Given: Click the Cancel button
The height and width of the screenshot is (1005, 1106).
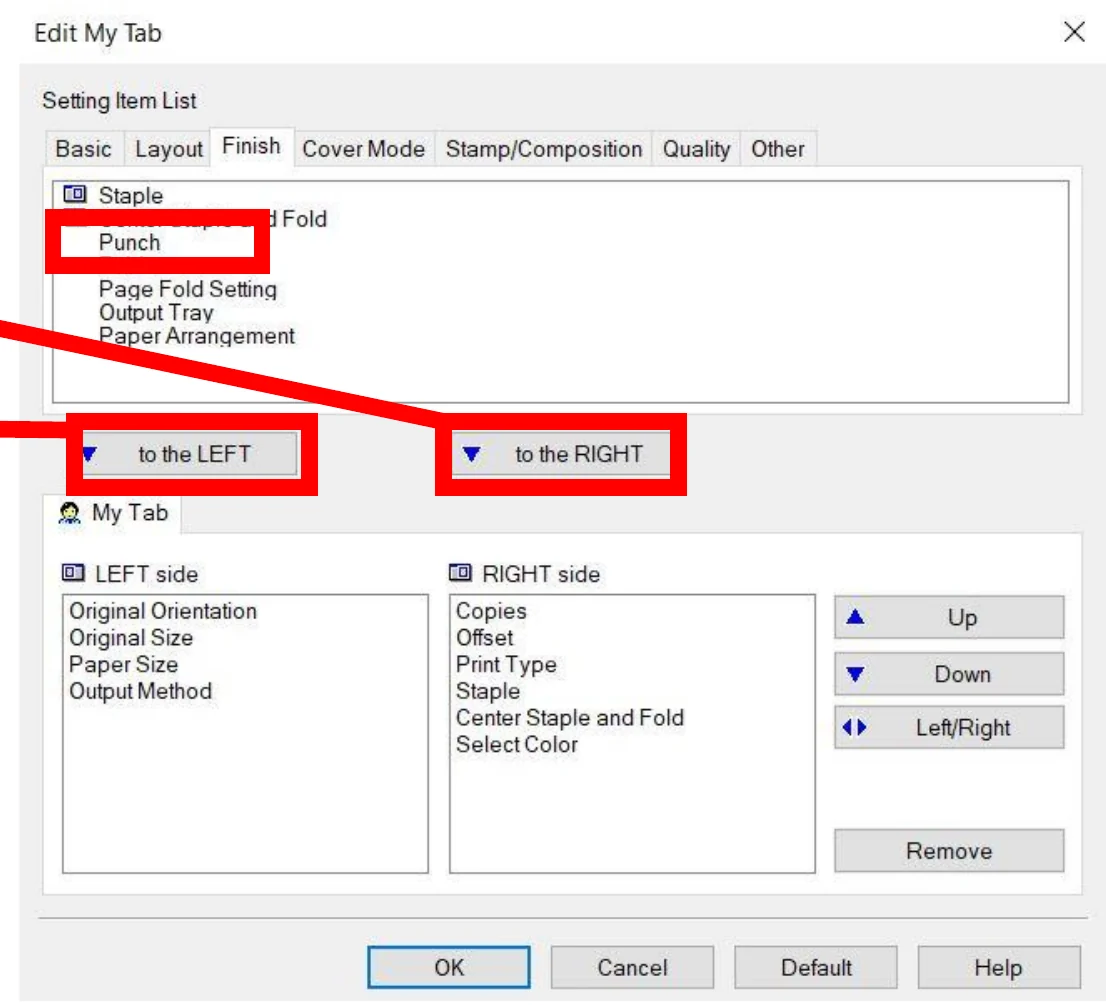Looking at the screenshot, I should [x=632, y=967].
